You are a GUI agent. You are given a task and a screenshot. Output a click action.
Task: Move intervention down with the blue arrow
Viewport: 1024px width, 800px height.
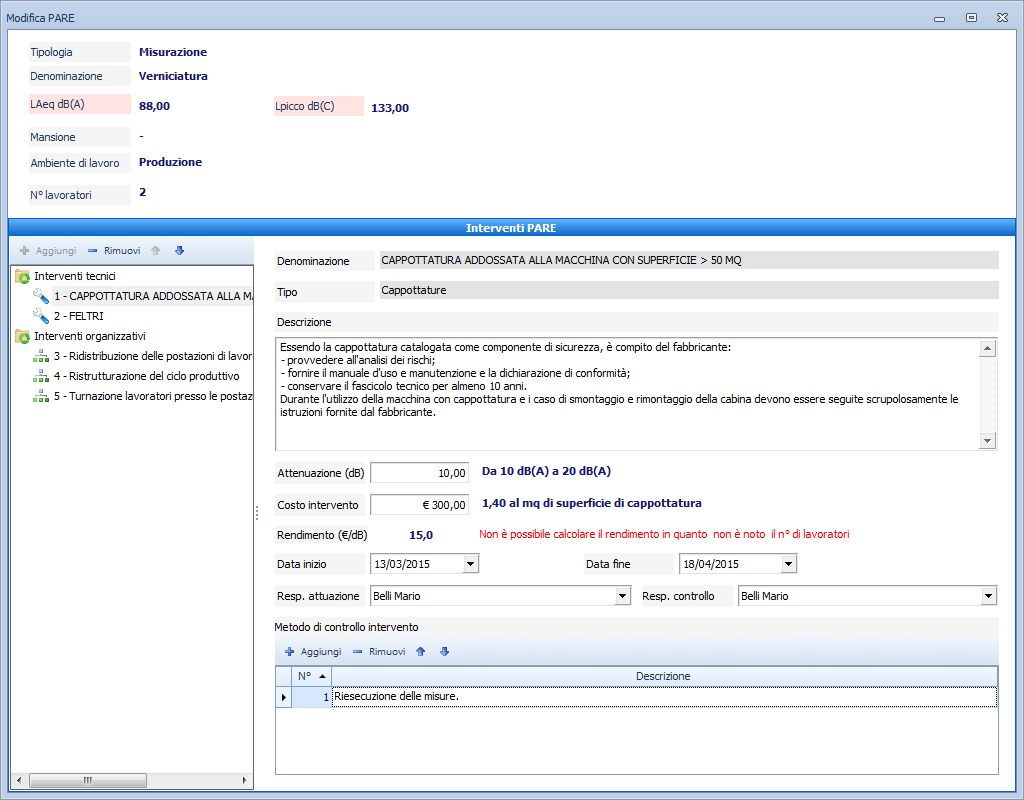click(x=180, y=251)
